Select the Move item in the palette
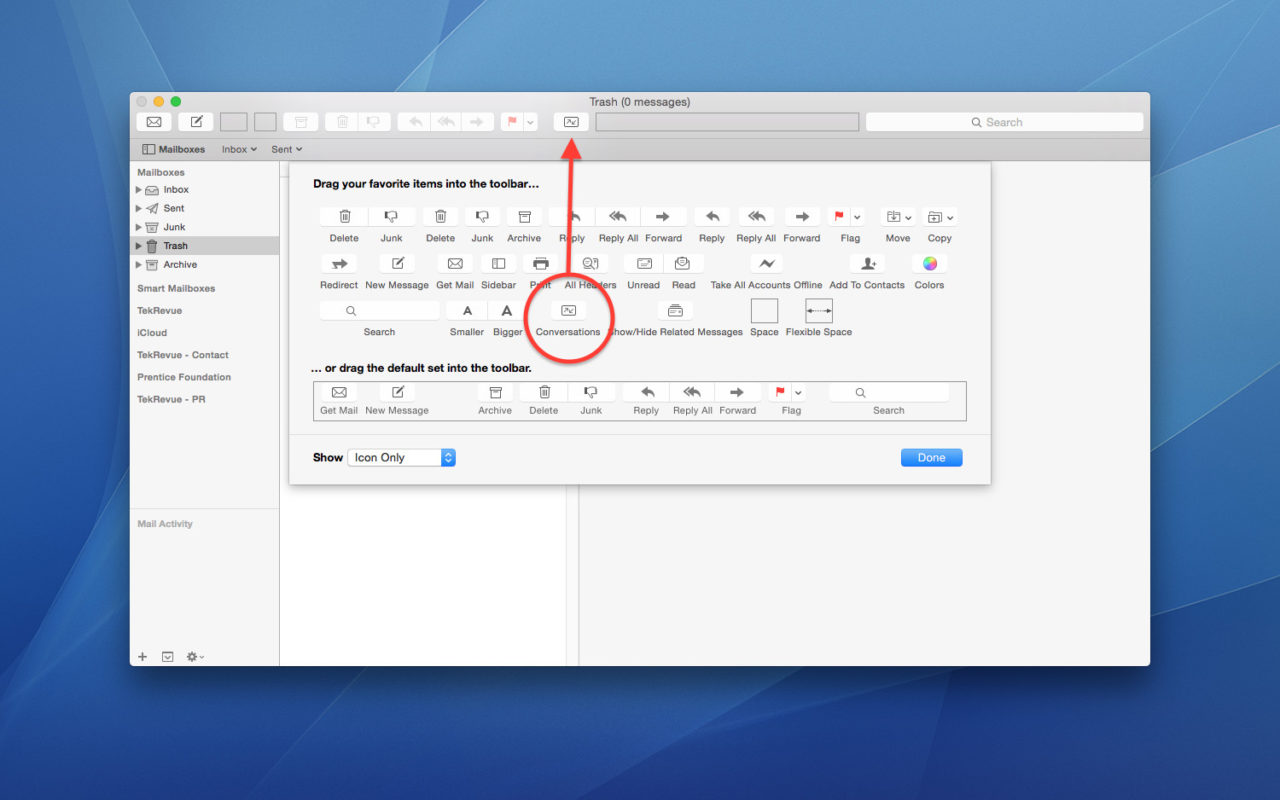 [898, 217]
